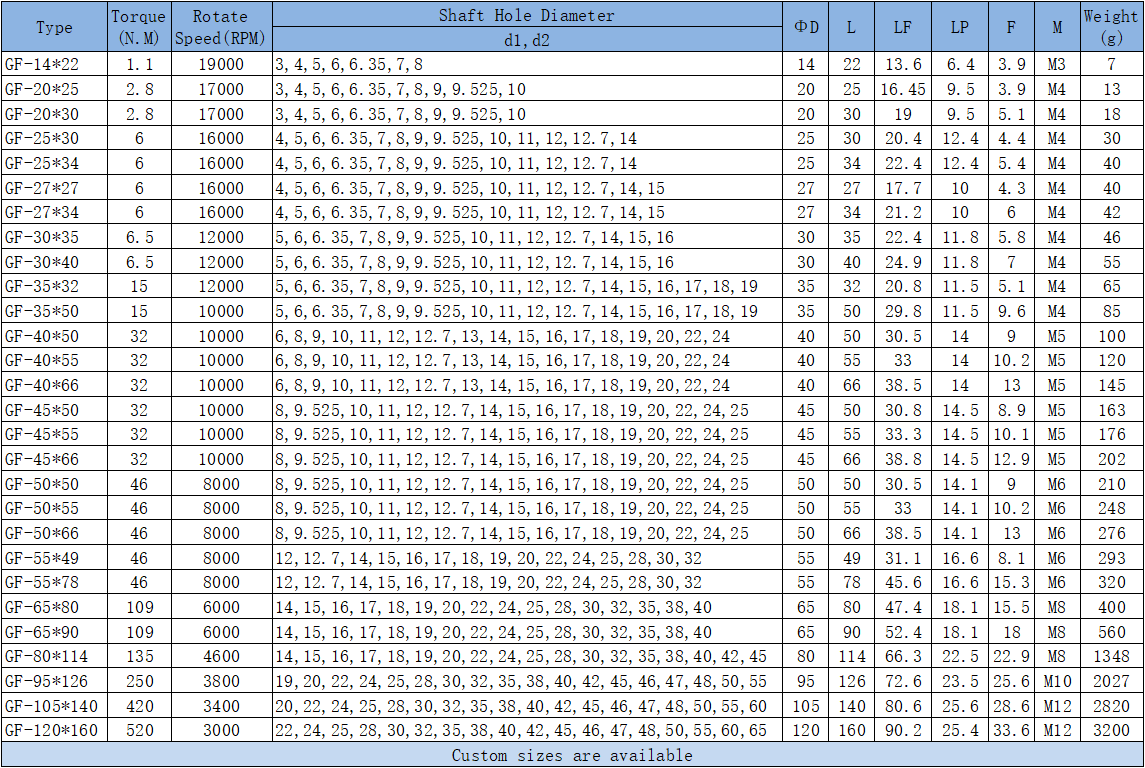Click the weight value 1348
Image resolution: width=1145 pixels, height=768 pixels.
(1111, 656)
